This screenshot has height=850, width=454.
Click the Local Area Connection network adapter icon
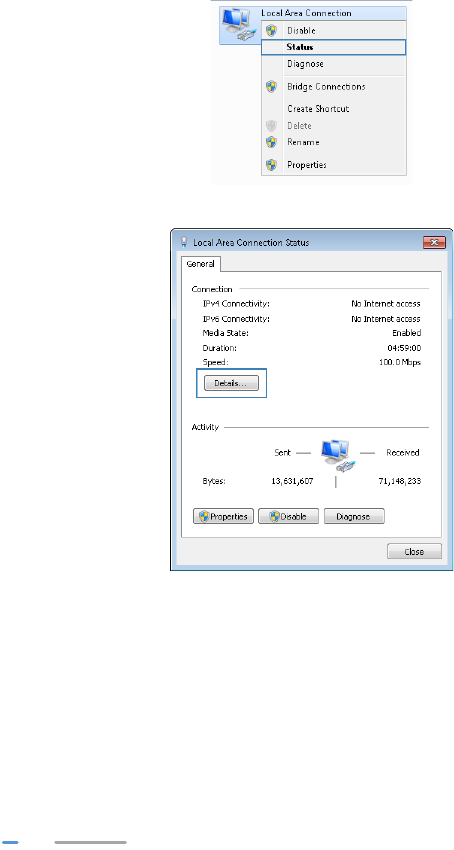239,25
